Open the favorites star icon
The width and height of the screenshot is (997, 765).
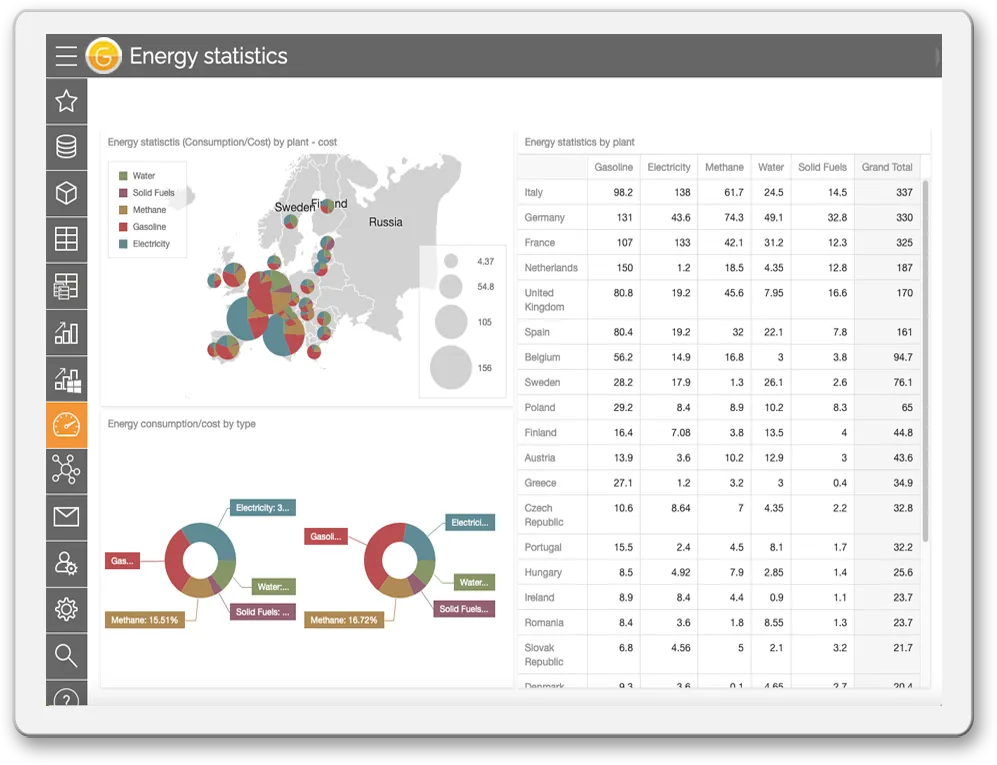coord(66,100)
